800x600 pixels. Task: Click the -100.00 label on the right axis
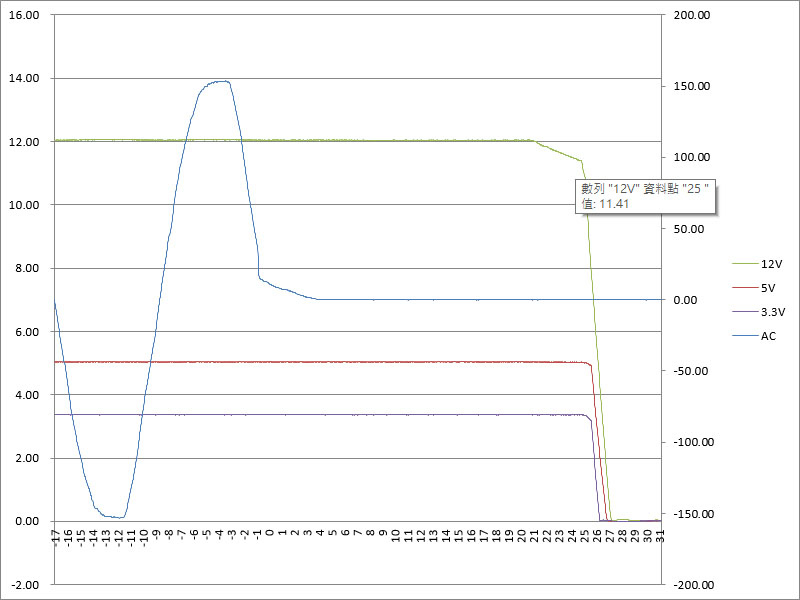point(694,442)
